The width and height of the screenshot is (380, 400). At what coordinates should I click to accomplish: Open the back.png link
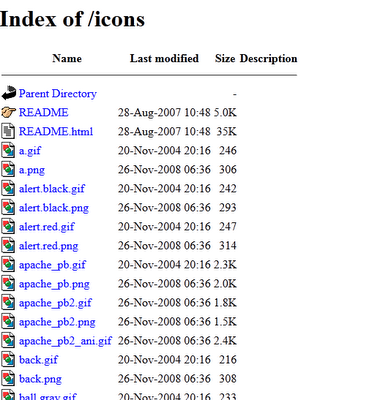click(40, 379)
